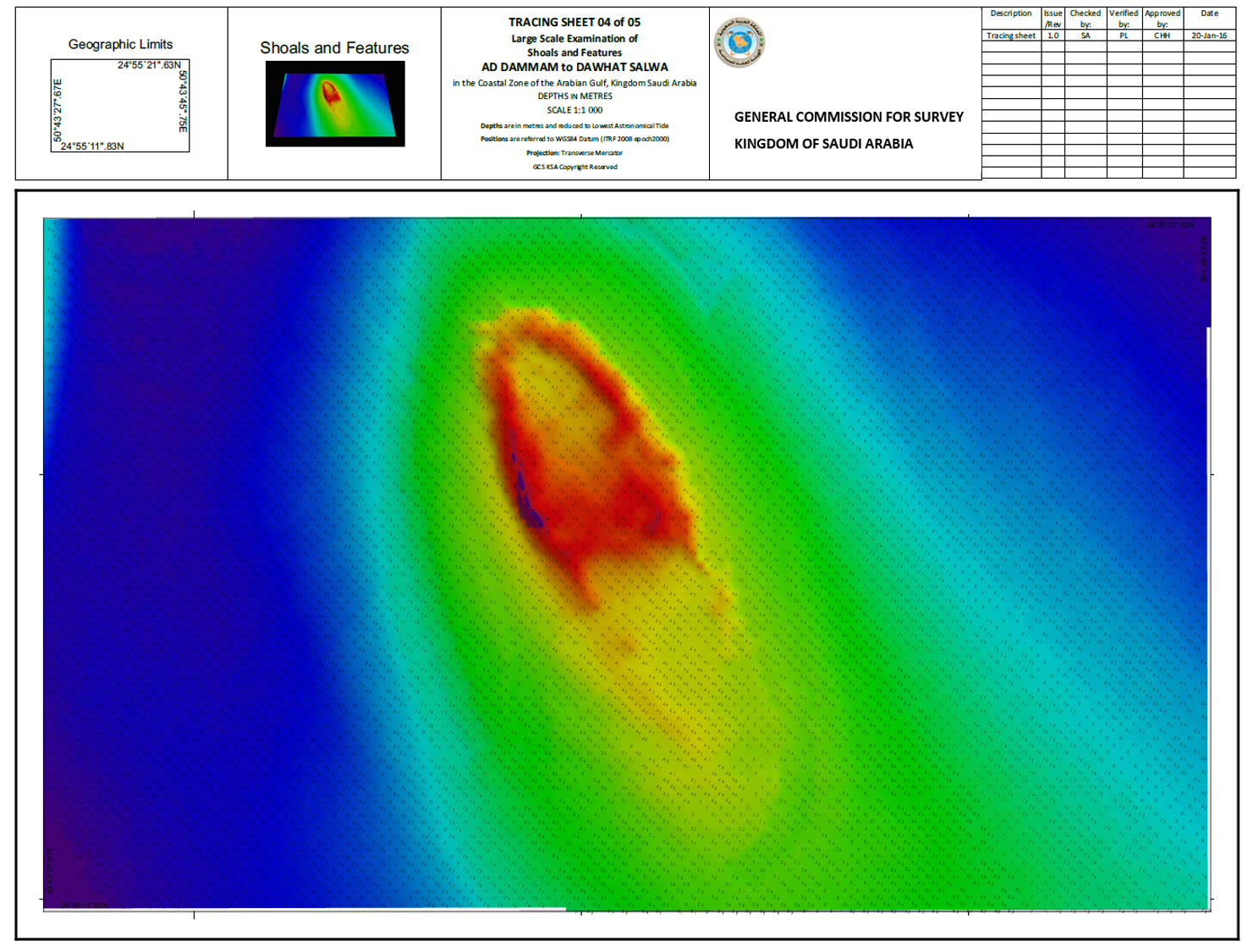Viewport: 1259px width, 952px height.
Task: Click 'AD DAMMAM to DAWHAT SALWA' title
Action: click(575, 67)
